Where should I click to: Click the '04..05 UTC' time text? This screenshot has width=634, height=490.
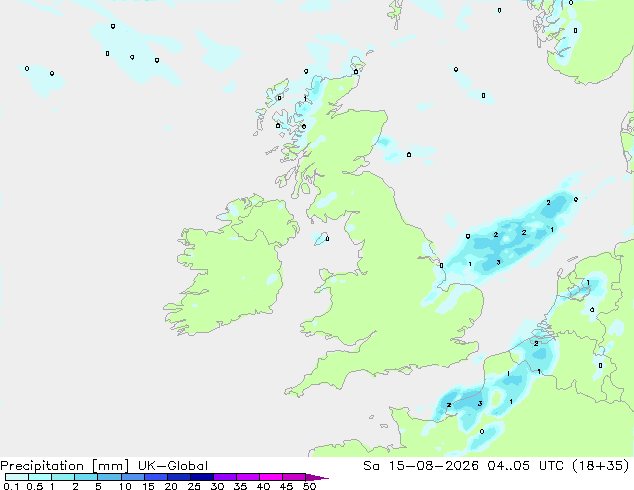526,466
